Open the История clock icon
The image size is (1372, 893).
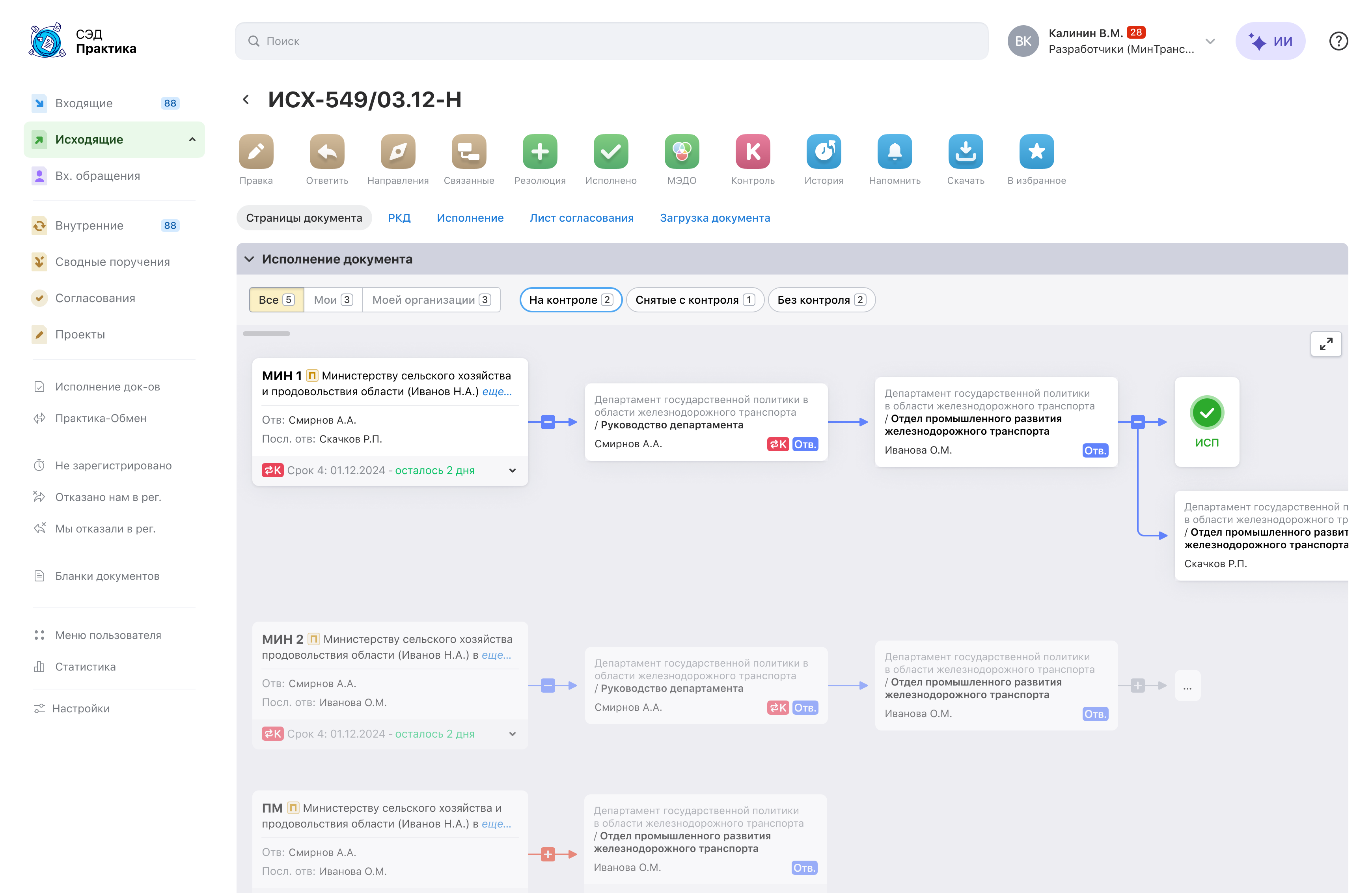823,152
